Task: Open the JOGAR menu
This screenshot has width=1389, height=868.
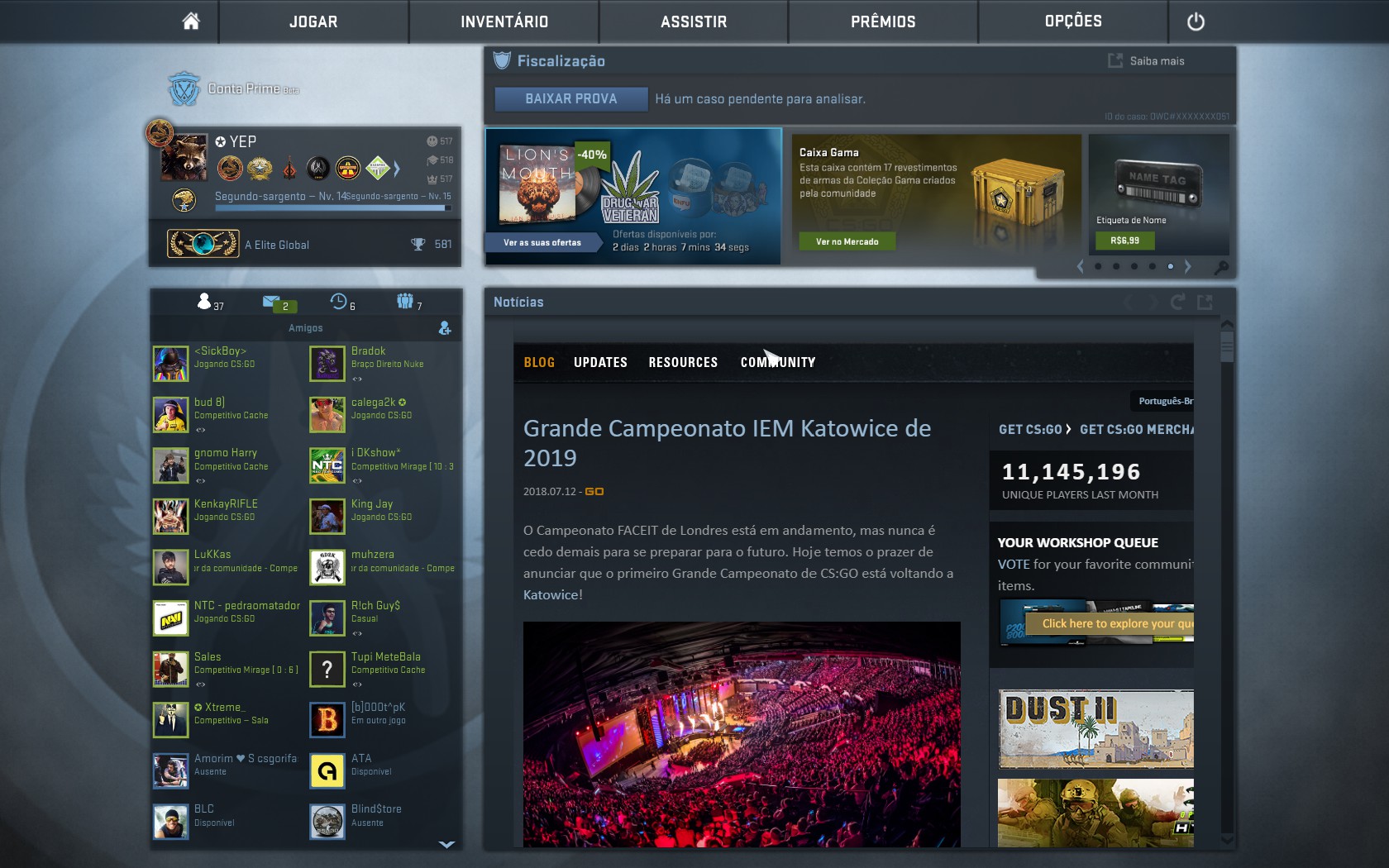Action: pos(313,21)
